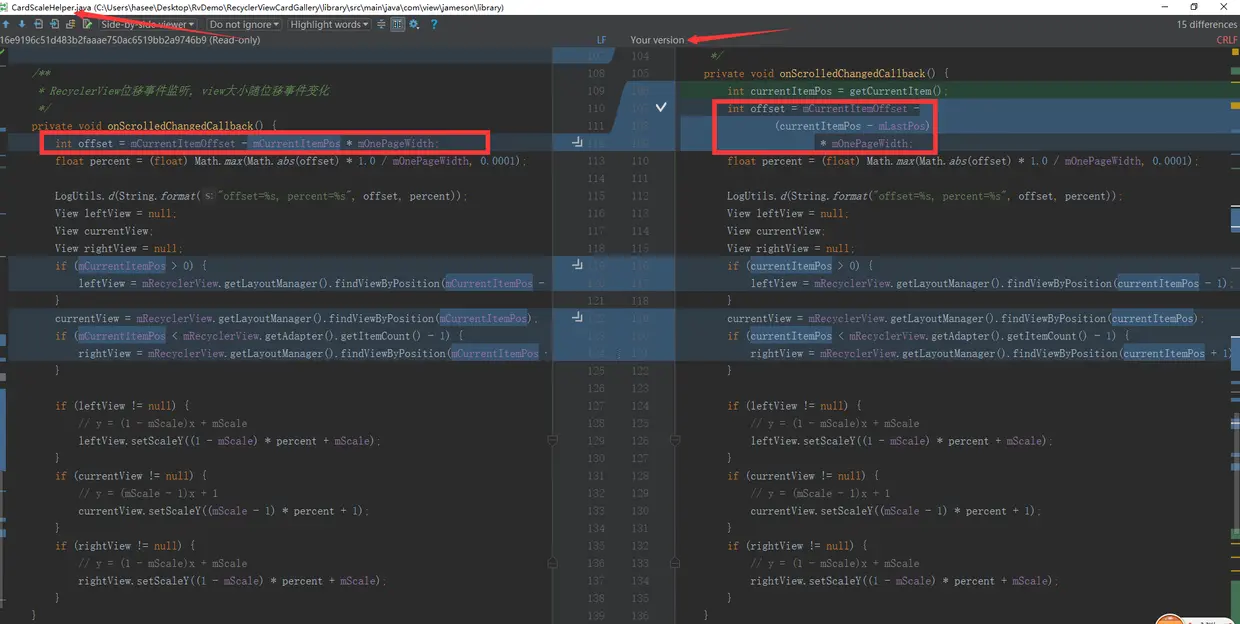Jump to next difference with down arrow

pyautogui.click(x=21, y=24)
